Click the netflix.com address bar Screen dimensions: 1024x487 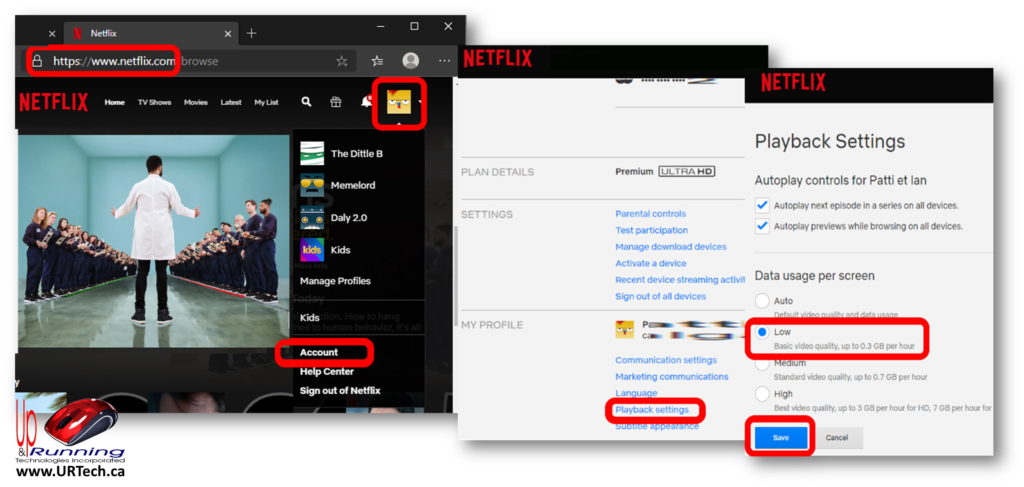(x=200, y=61)
